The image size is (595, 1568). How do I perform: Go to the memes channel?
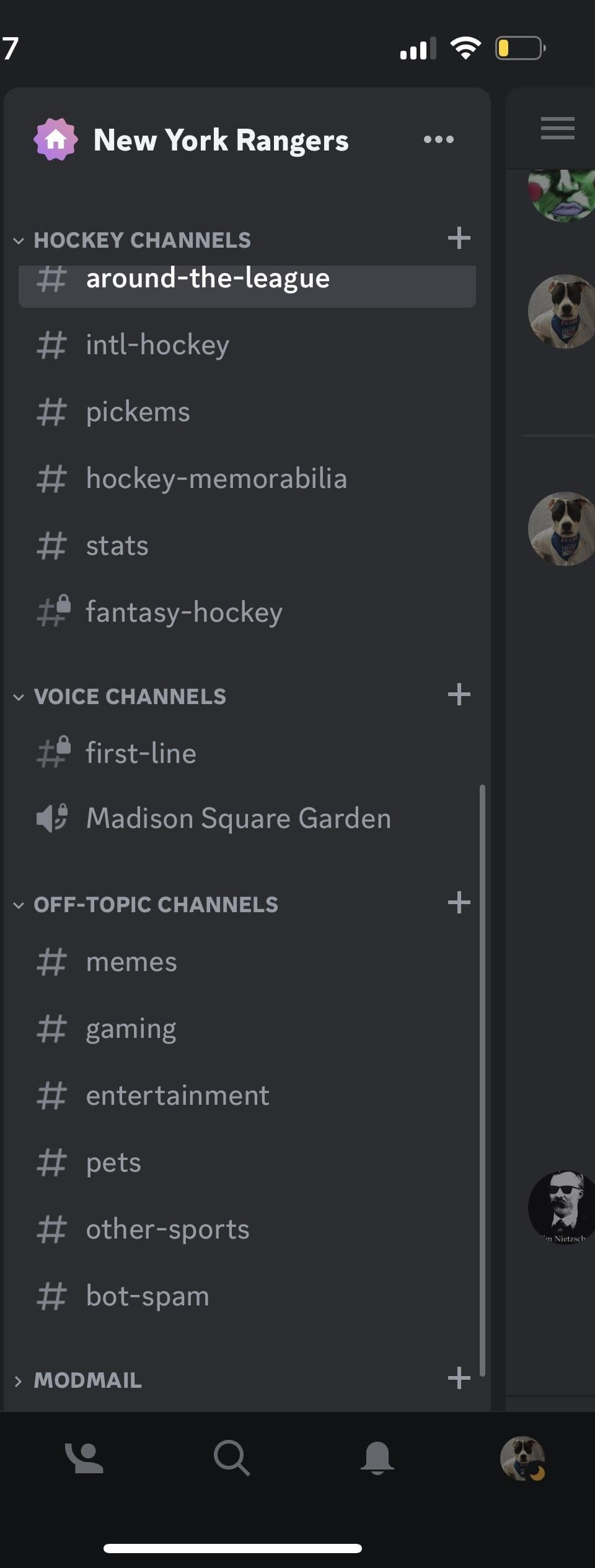point(131,962)
